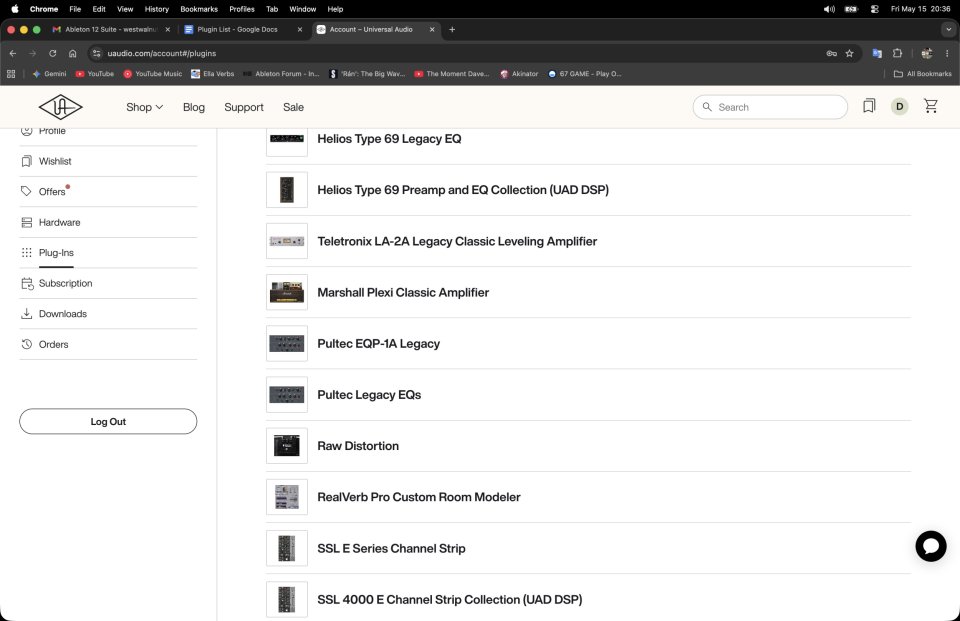Click the Wishlist sidebar icon
The width and height of the screenshot is (960, 621).
coord(26,161)
